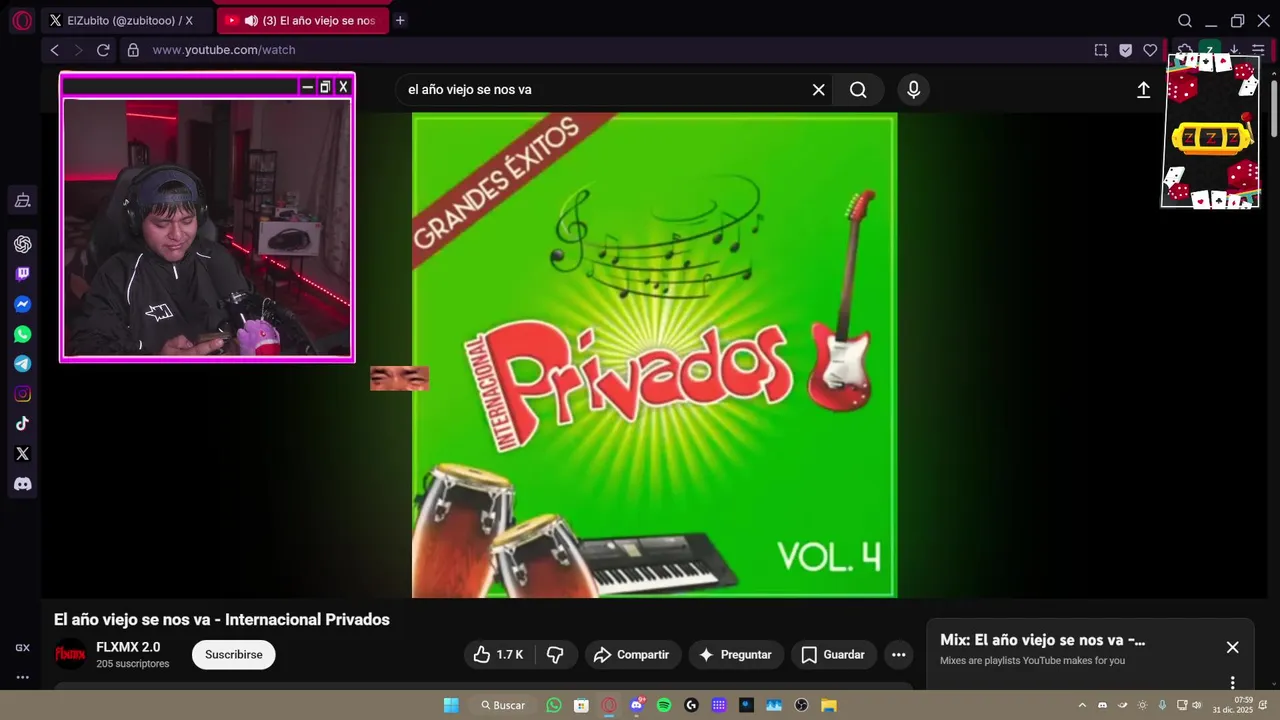Start voice search with the microphone
The width and height of the screenshot is (1280, 720).
pos(913,90)
